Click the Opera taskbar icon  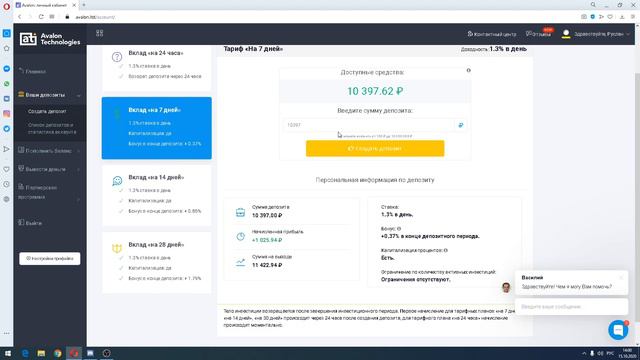tap(74, 353)
